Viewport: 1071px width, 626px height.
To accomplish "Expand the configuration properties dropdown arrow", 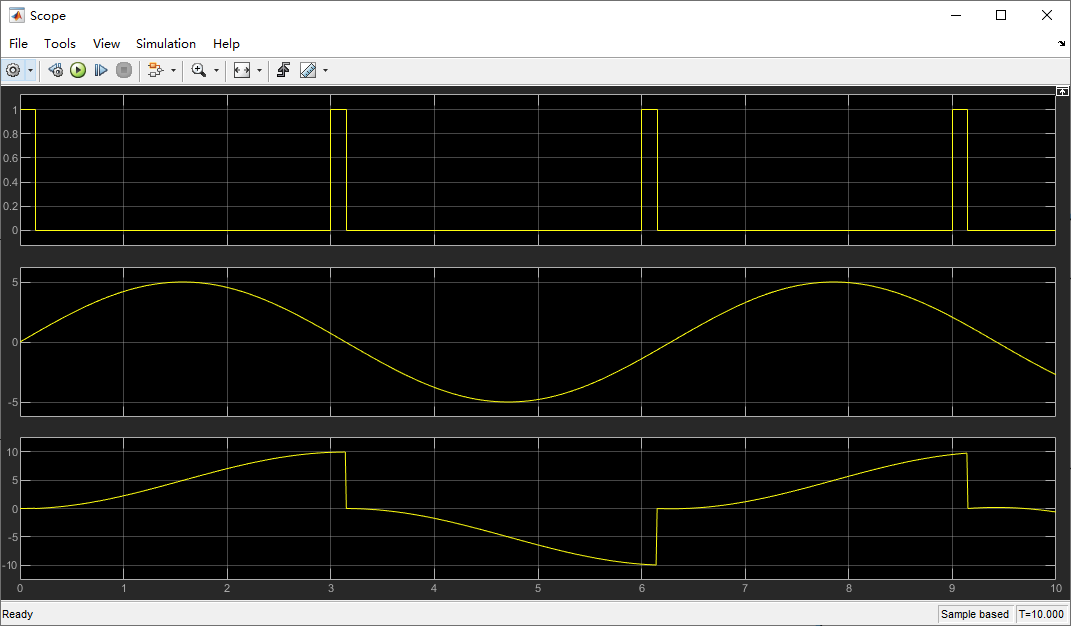I will coord(30,70).
